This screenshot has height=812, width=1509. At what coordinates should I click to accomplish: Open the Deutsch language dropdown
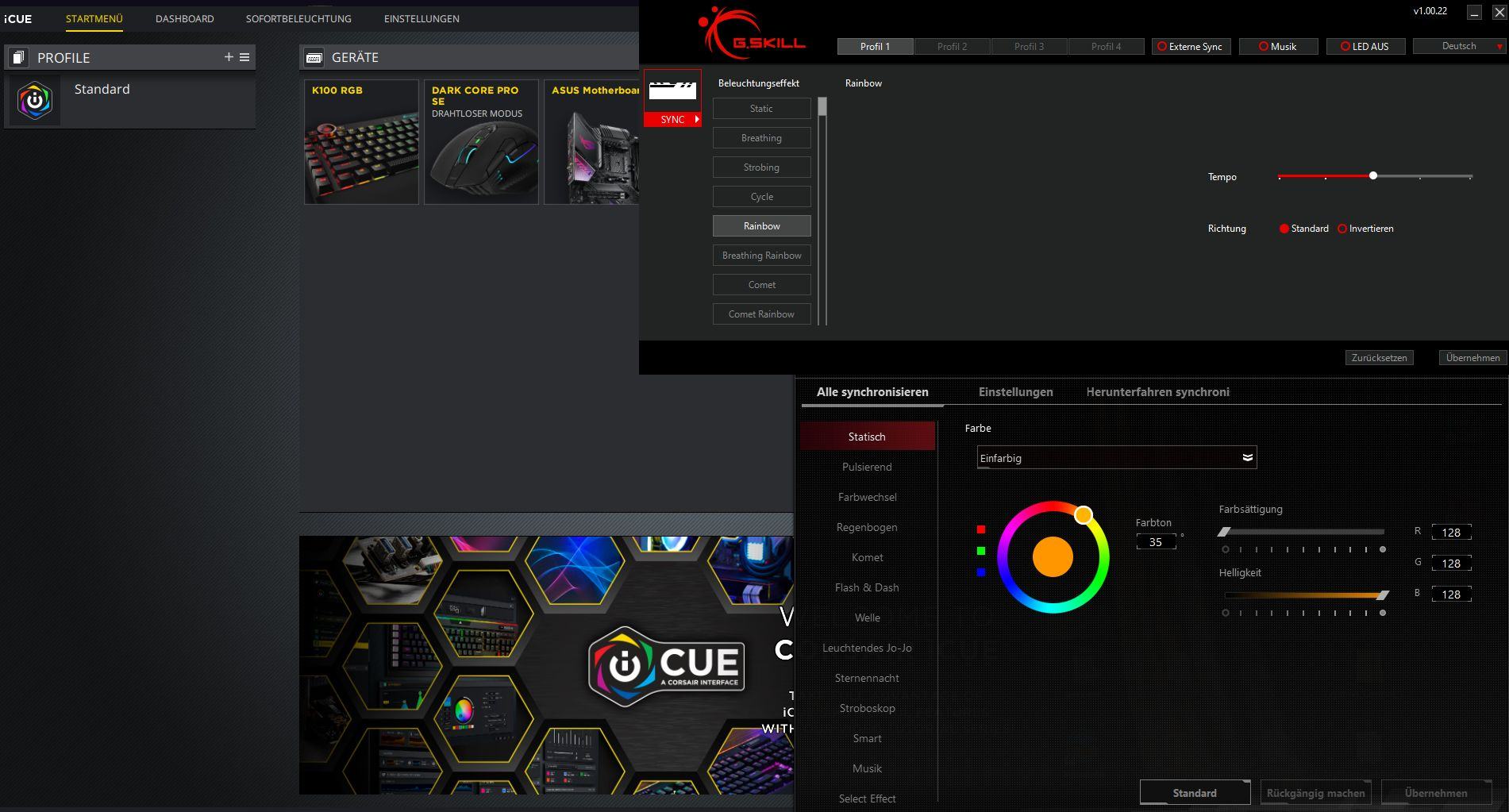1459,46
